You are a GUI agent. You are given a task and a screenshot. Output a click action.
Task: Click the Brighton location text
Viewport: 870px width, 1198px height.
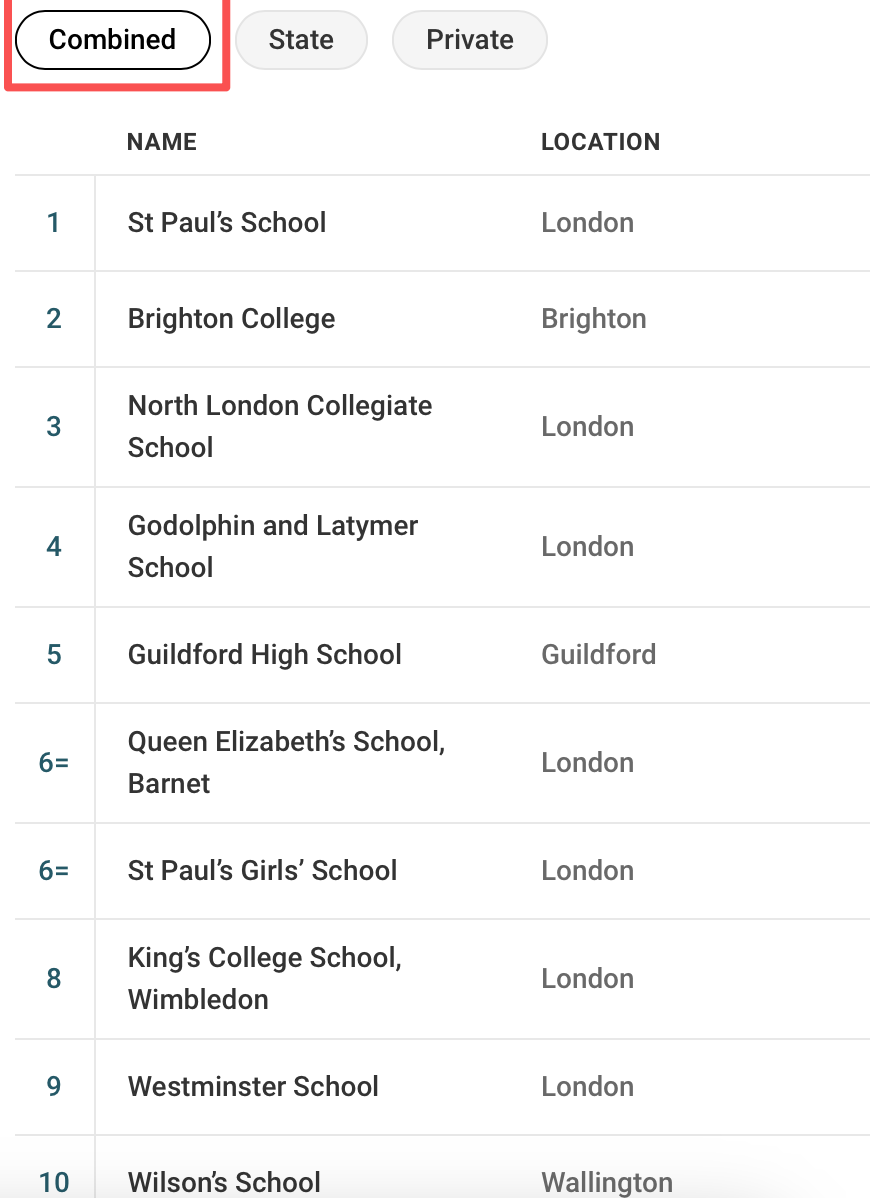pos(593,319)
